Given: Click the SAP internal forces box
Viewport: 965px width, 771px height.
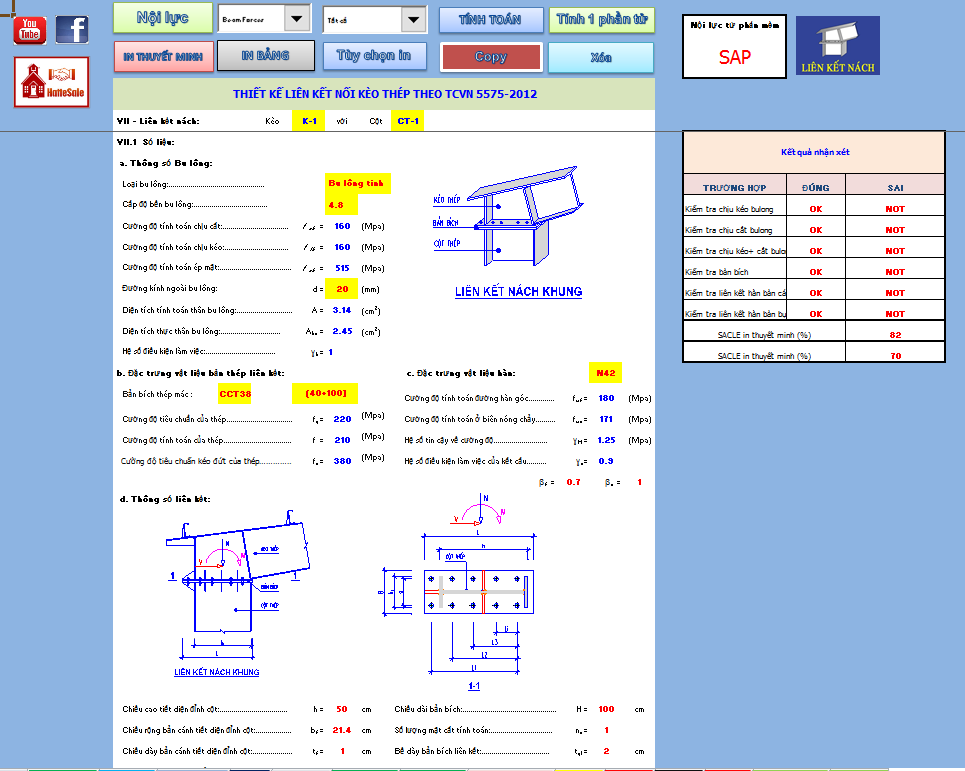Looking at the screenshot, I should (x=734, y=47).
